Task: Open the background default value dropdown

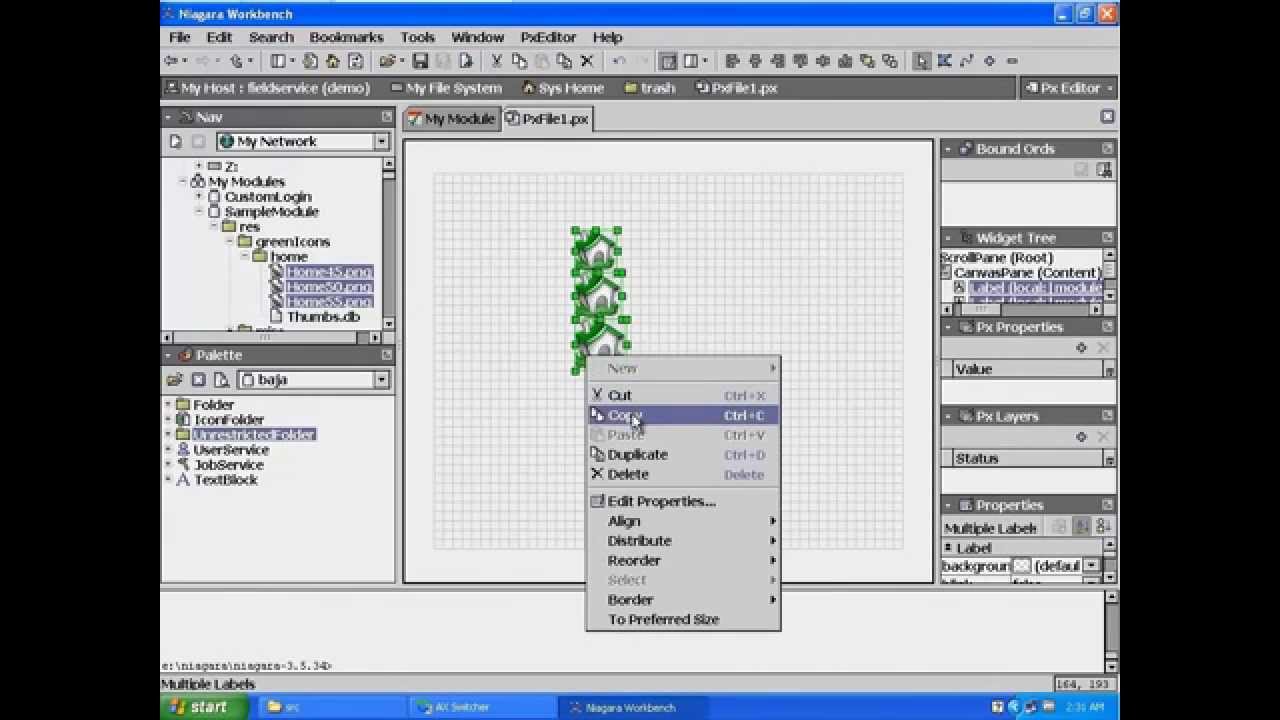Action: click(x=1091, y=566)
